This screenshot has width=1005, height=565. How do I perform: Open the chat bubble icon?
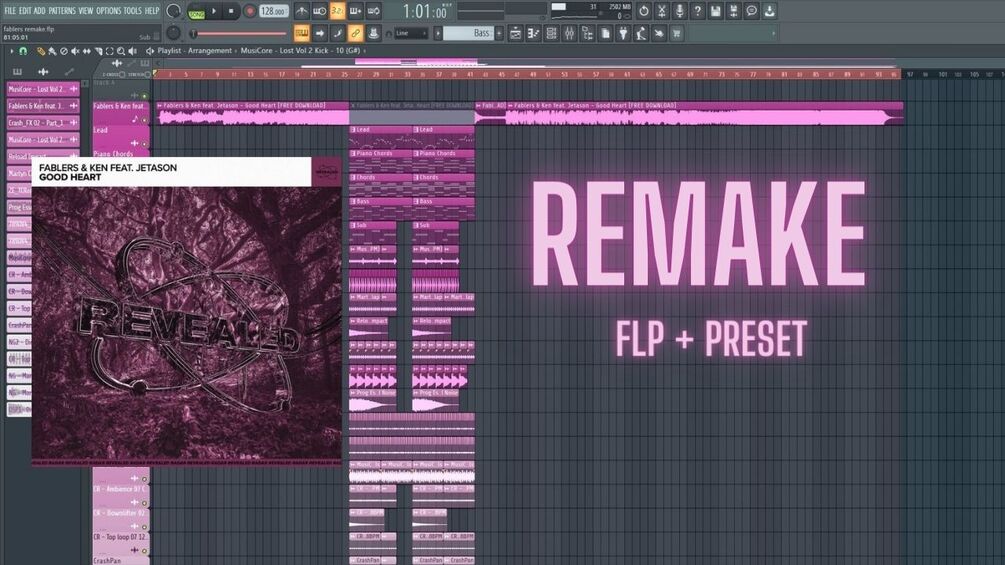point(751,11)
